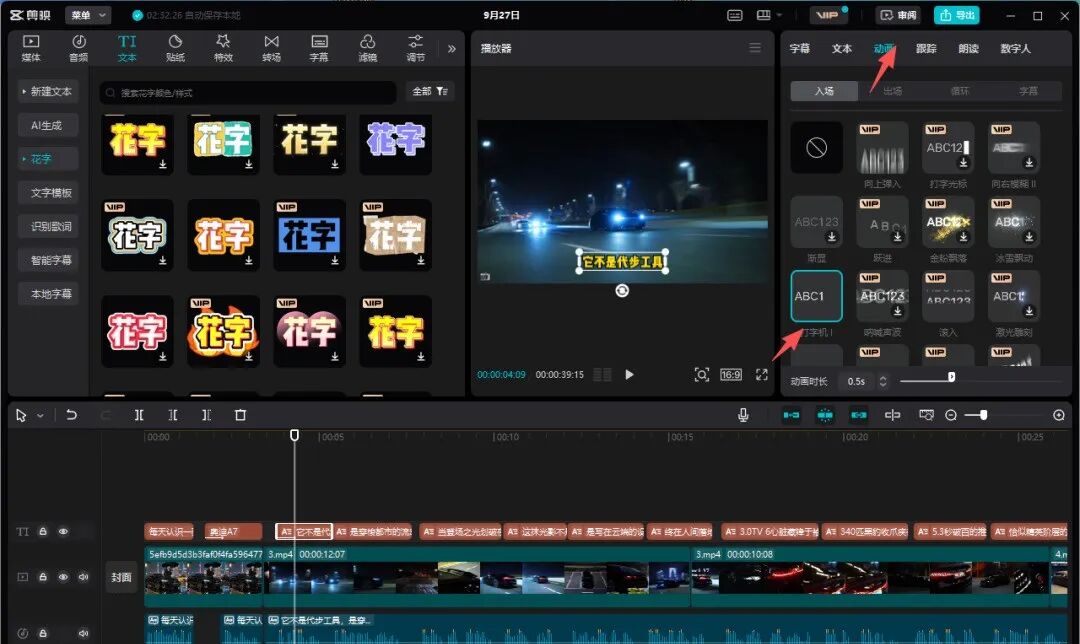Mute the main video track speaker
This screenshot has height=644, width=1080.
pos(83,577)
